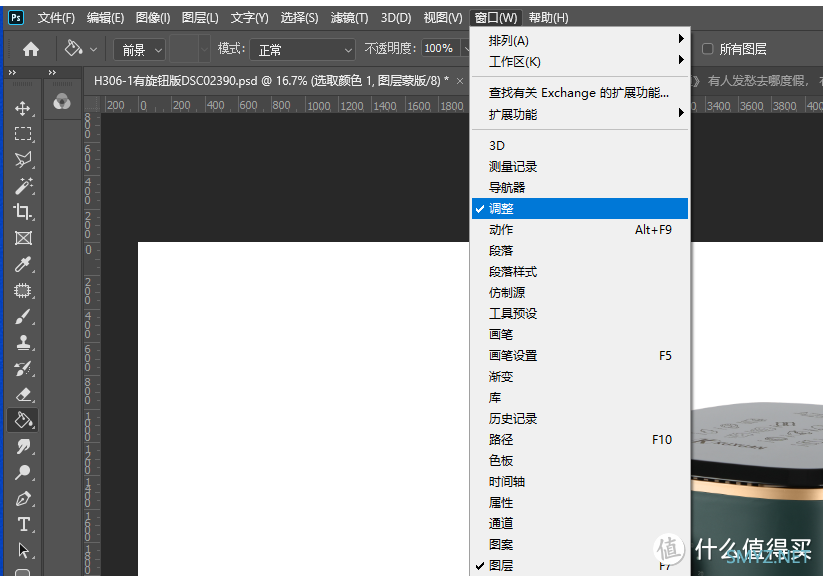Image resolution: width=823 pixels, height=576 pixels.
Task: Expand the 排列(A) submenu
Action: coord(579,40)
